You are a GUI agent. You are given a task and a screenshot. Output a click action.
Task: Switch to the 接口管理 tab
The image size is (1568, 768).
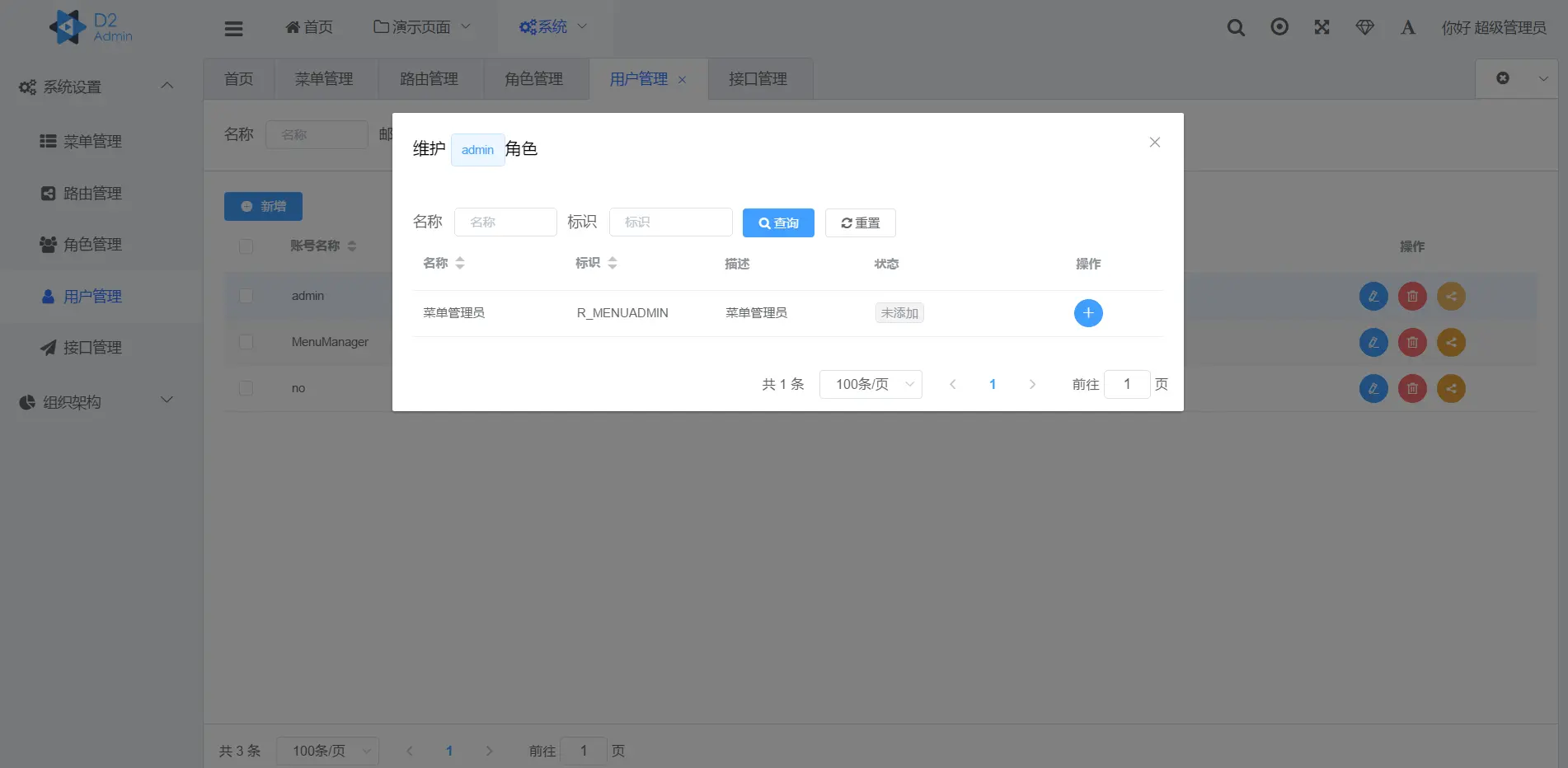click(x=758, y=79)
